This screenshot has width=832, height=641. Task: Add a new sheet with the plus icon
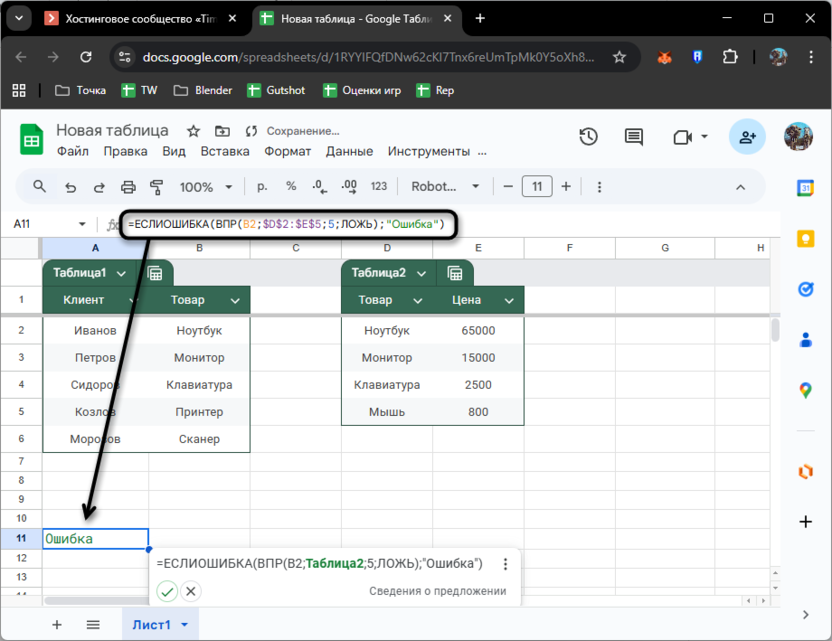tap(56, 624)
